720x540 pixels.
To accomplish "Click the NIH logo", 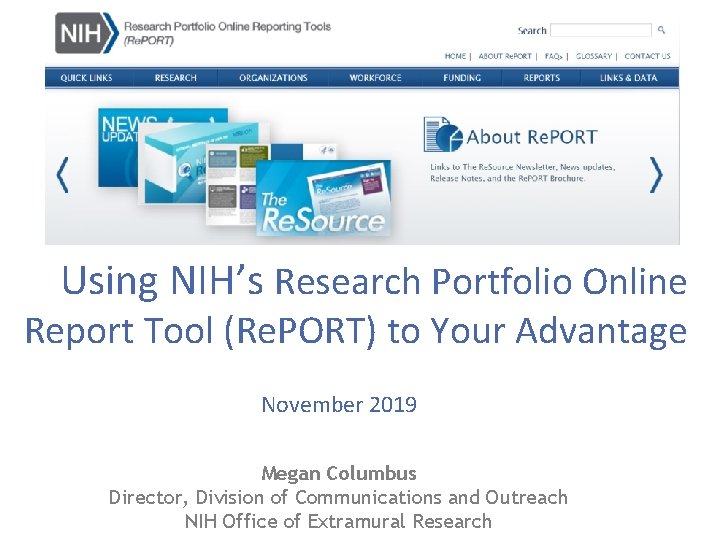I will point(87,33).
